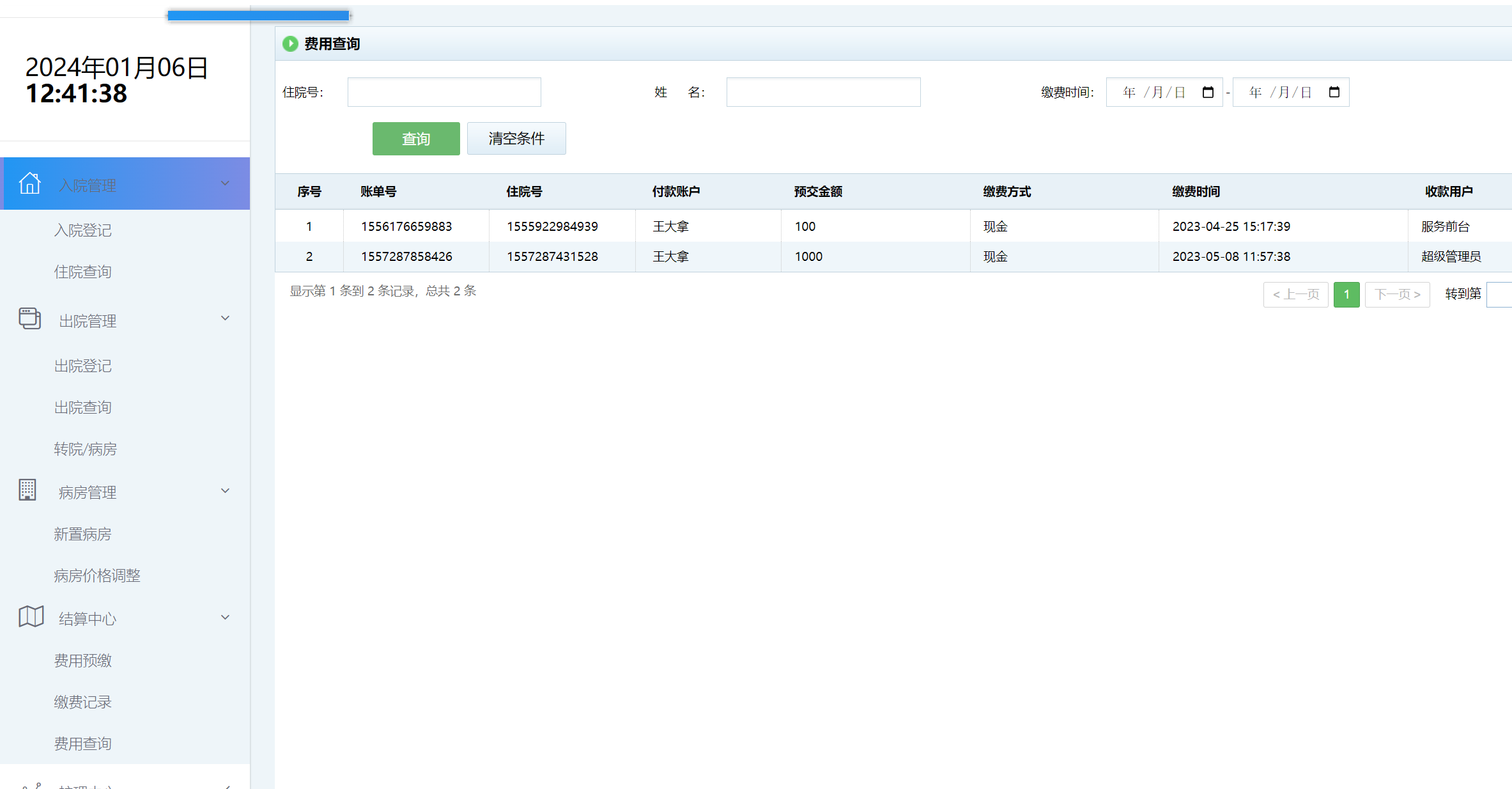Click the 清空条件 clear button
Screen dimensions: 1512x789
(x=516, y=138)
